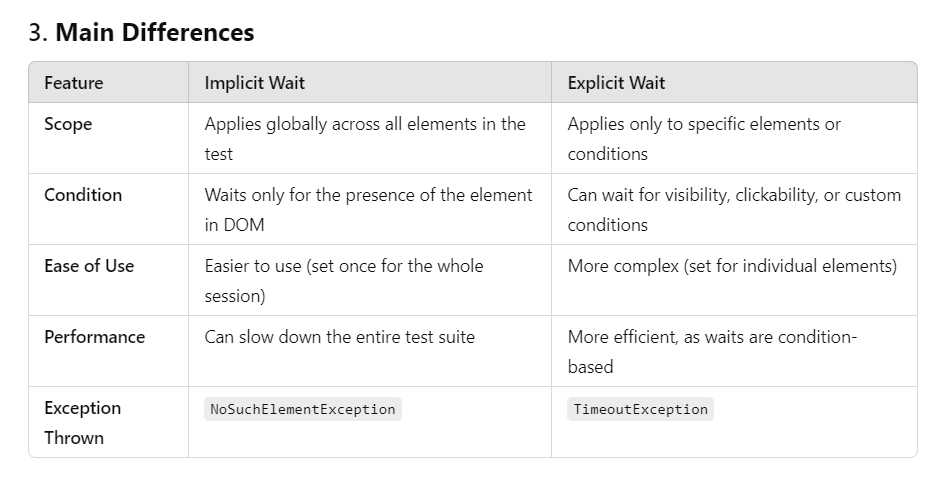Click the TimeoutException code snippet
Viewport: 949px width, 486px height.
point(640,409)
